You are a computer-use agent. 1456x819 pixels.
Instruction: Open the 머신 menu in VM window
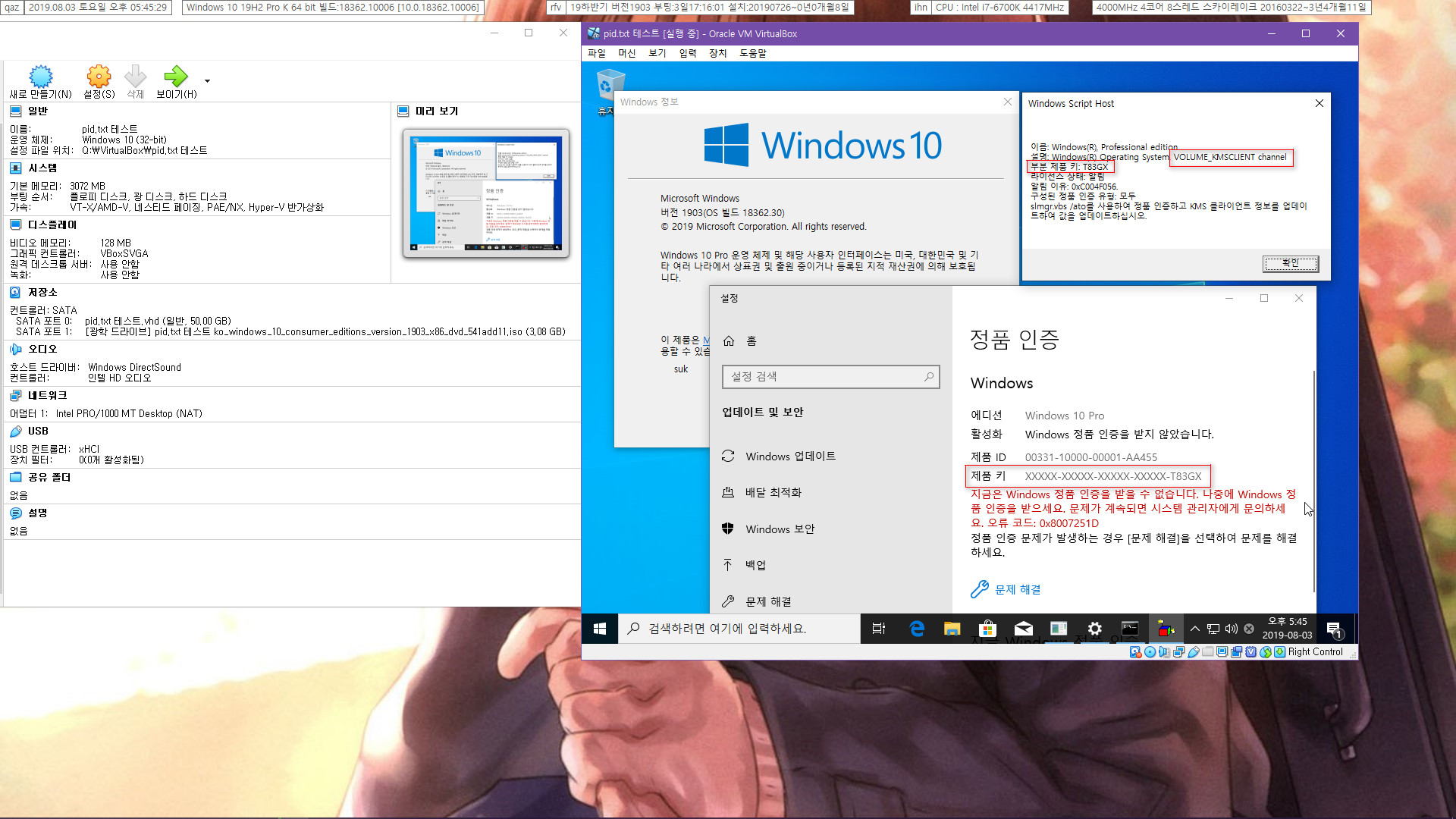pyautogui.click(x=627, y=53)
